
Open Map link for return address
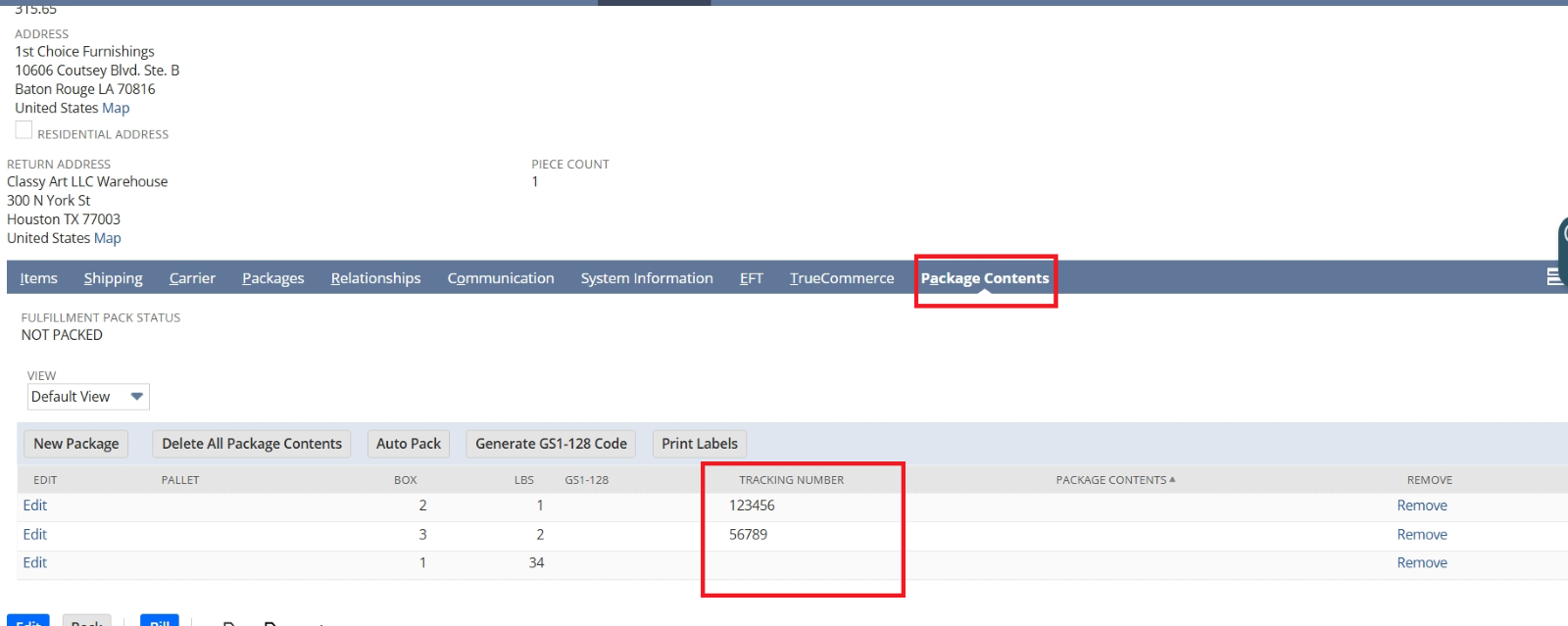(108, 238)
